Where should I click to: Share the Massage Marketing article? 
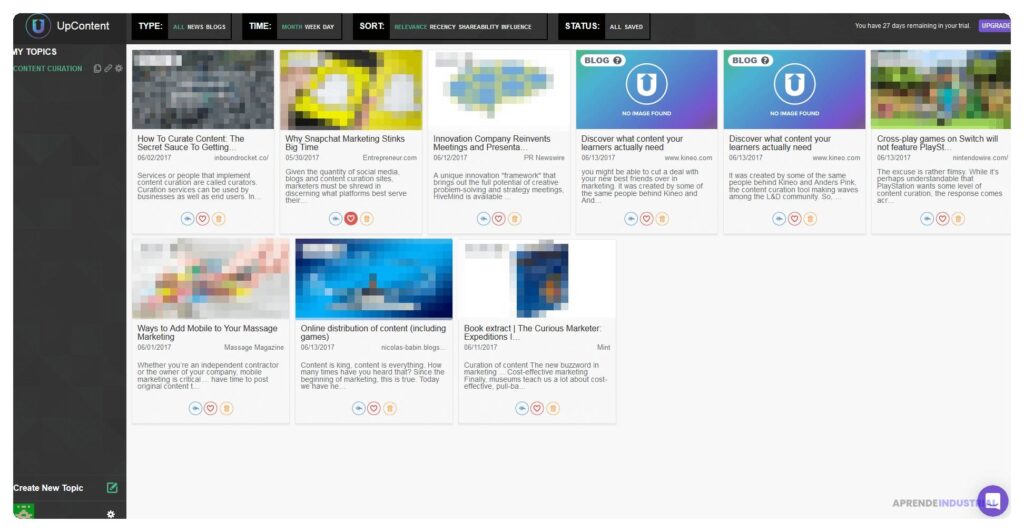[x=195, y=408]
